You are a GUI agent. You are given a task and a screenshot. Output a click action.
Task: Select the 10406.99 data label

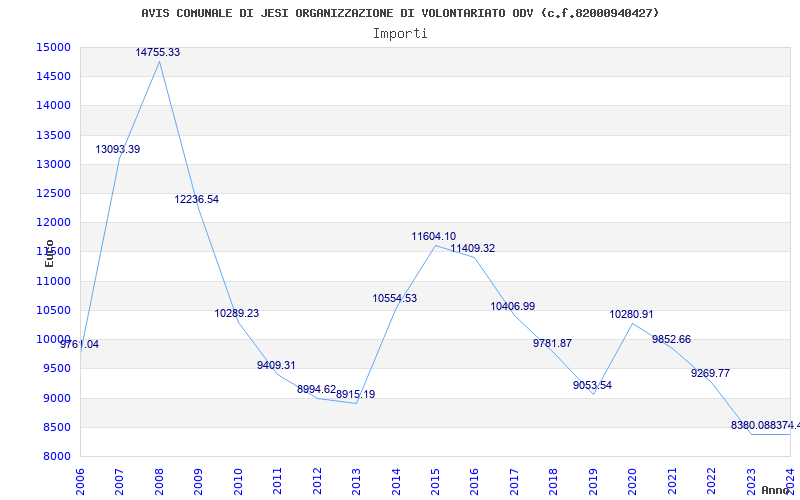pyautogui.click(x=513, y=306)
